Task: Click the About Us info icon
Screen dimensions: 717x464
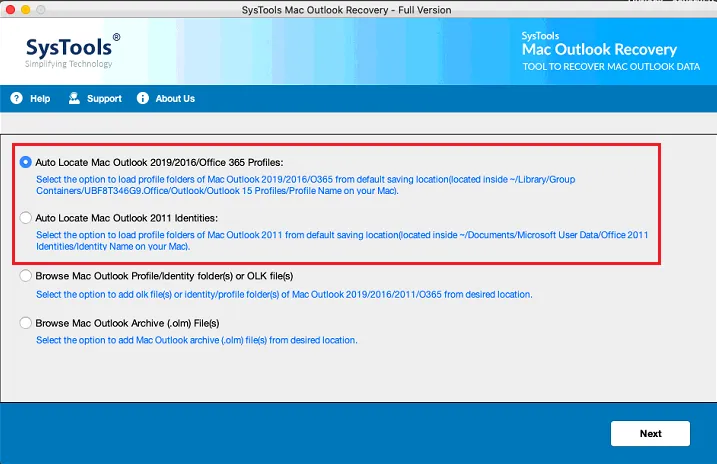Action: point(143,98)
